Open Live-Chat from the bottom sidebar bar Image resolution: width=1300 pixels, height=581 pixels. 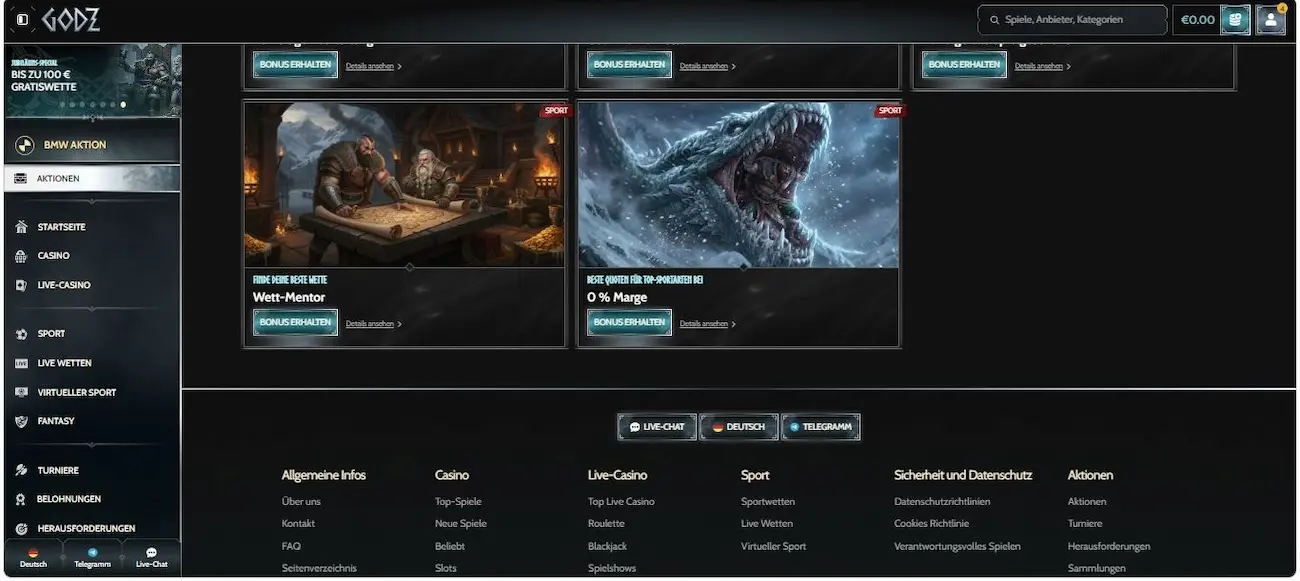[x=151, y=558]
